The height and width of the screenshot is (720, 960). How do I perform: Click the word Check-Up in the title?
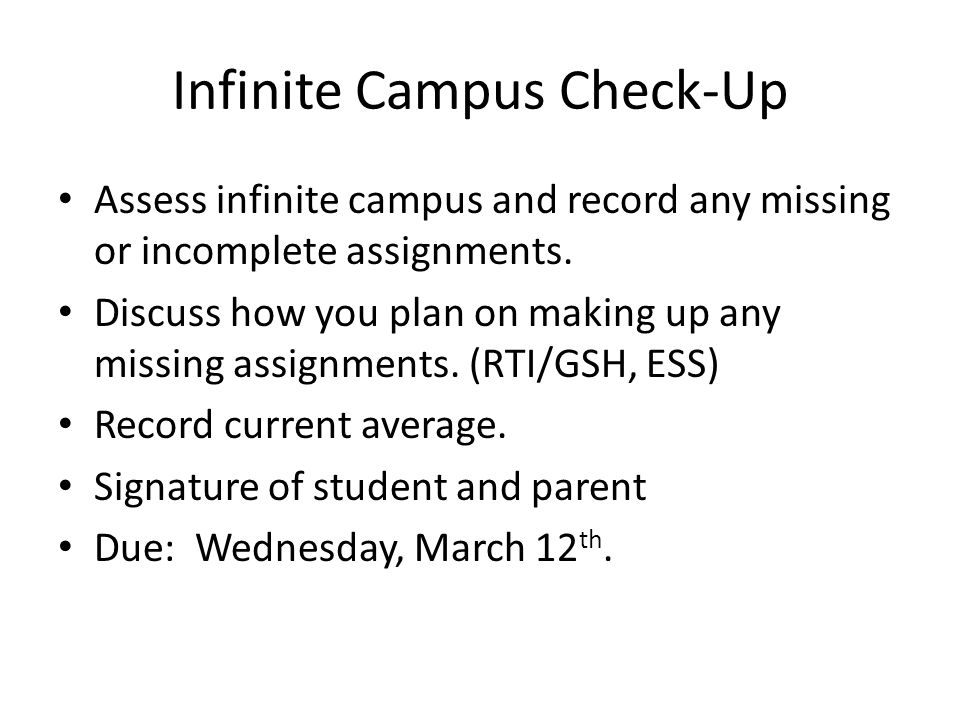(x=673, y=92)
